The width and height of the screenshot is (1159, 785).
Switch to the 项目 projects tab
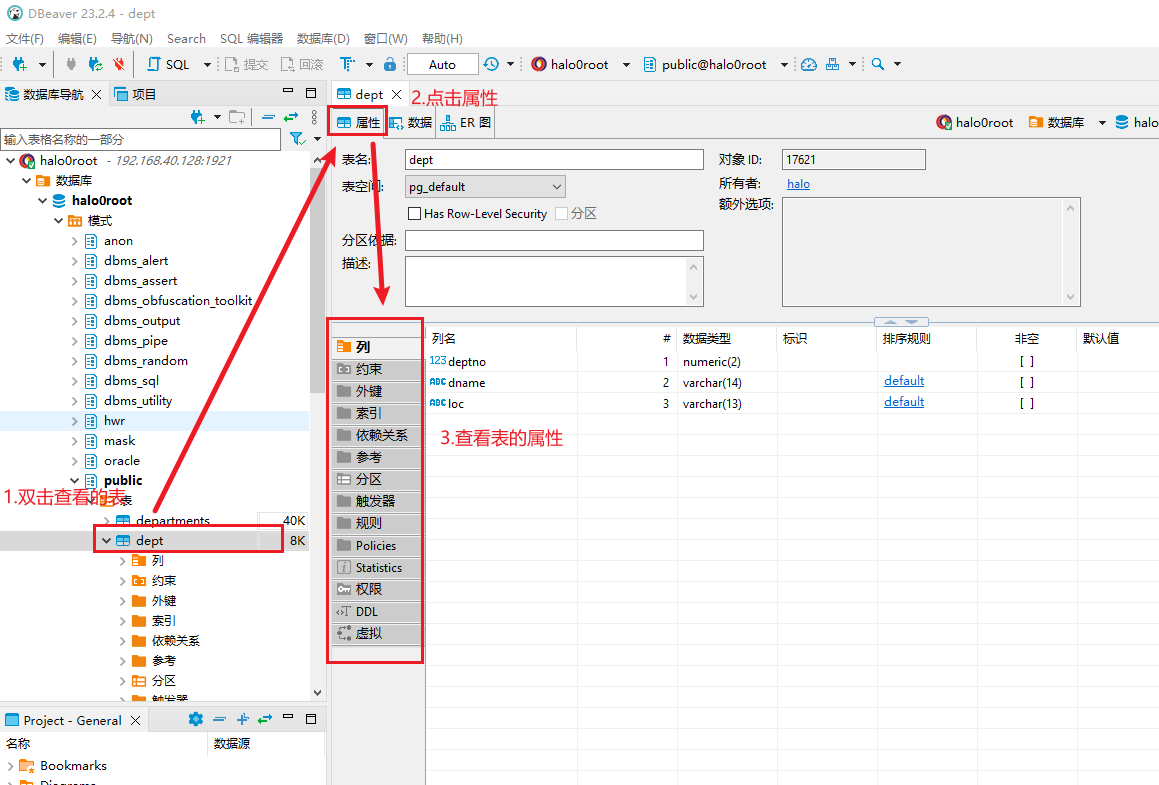pos(135,95)
